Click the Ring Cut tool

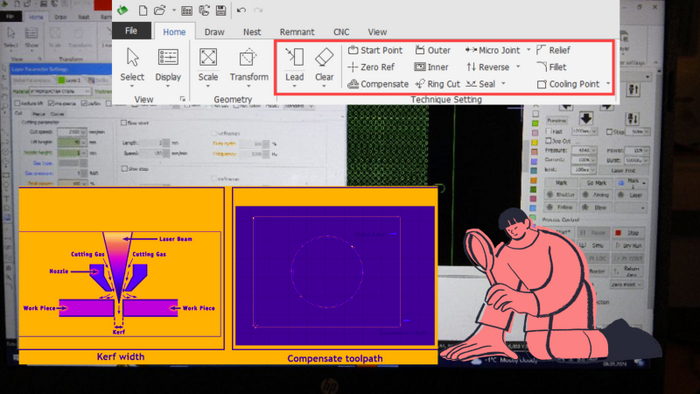[x=438, y=84]
